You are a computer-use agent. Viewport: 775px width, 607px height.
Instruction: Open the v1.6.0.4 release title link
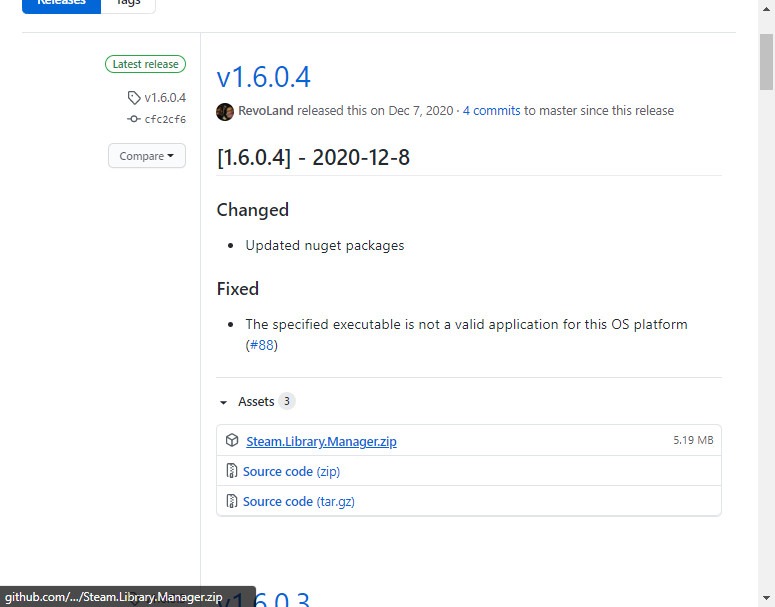point(263,77)
